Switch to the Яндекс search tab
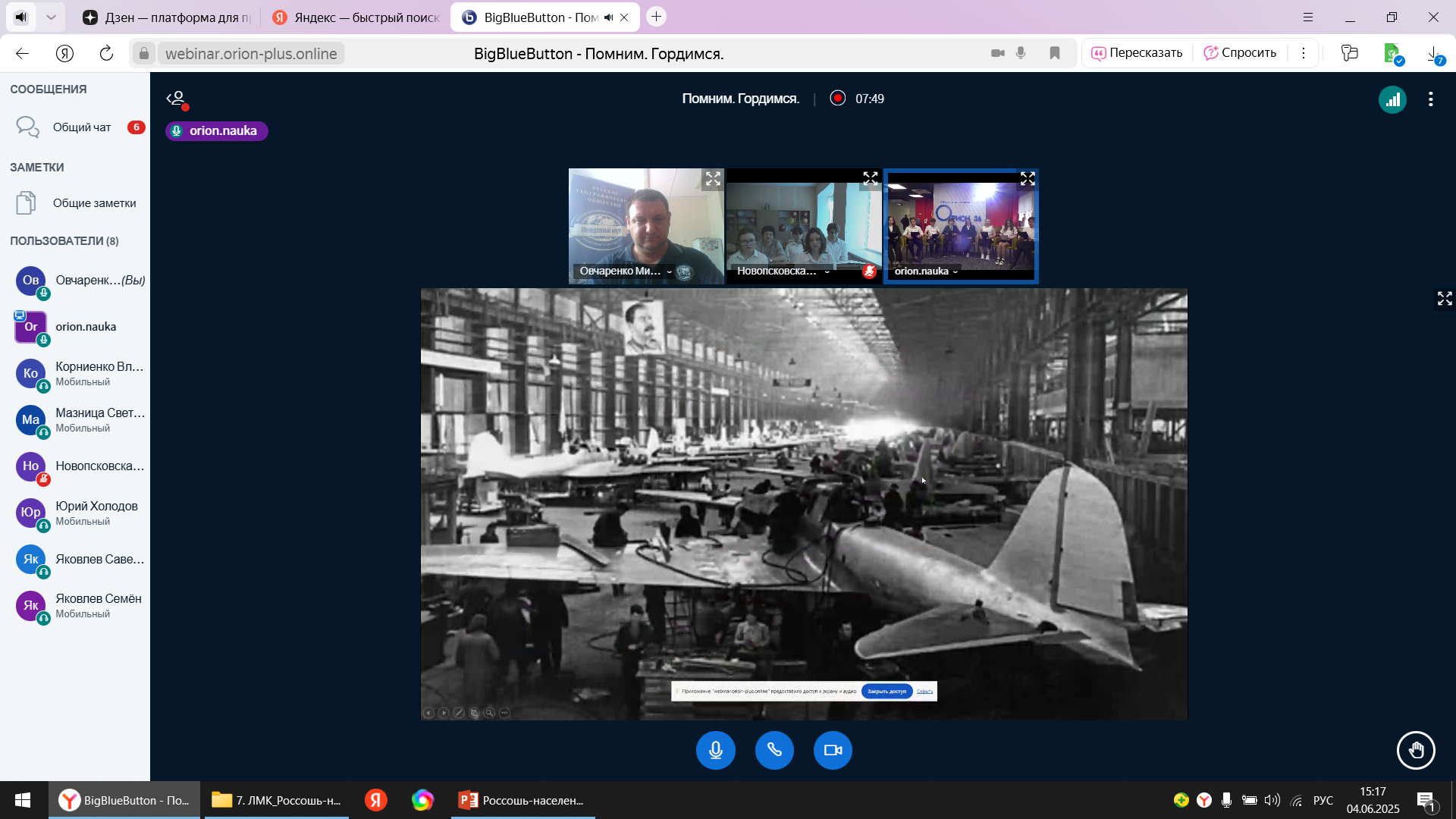The width and height of the screenshot is (1456, 819). point(356,17)
